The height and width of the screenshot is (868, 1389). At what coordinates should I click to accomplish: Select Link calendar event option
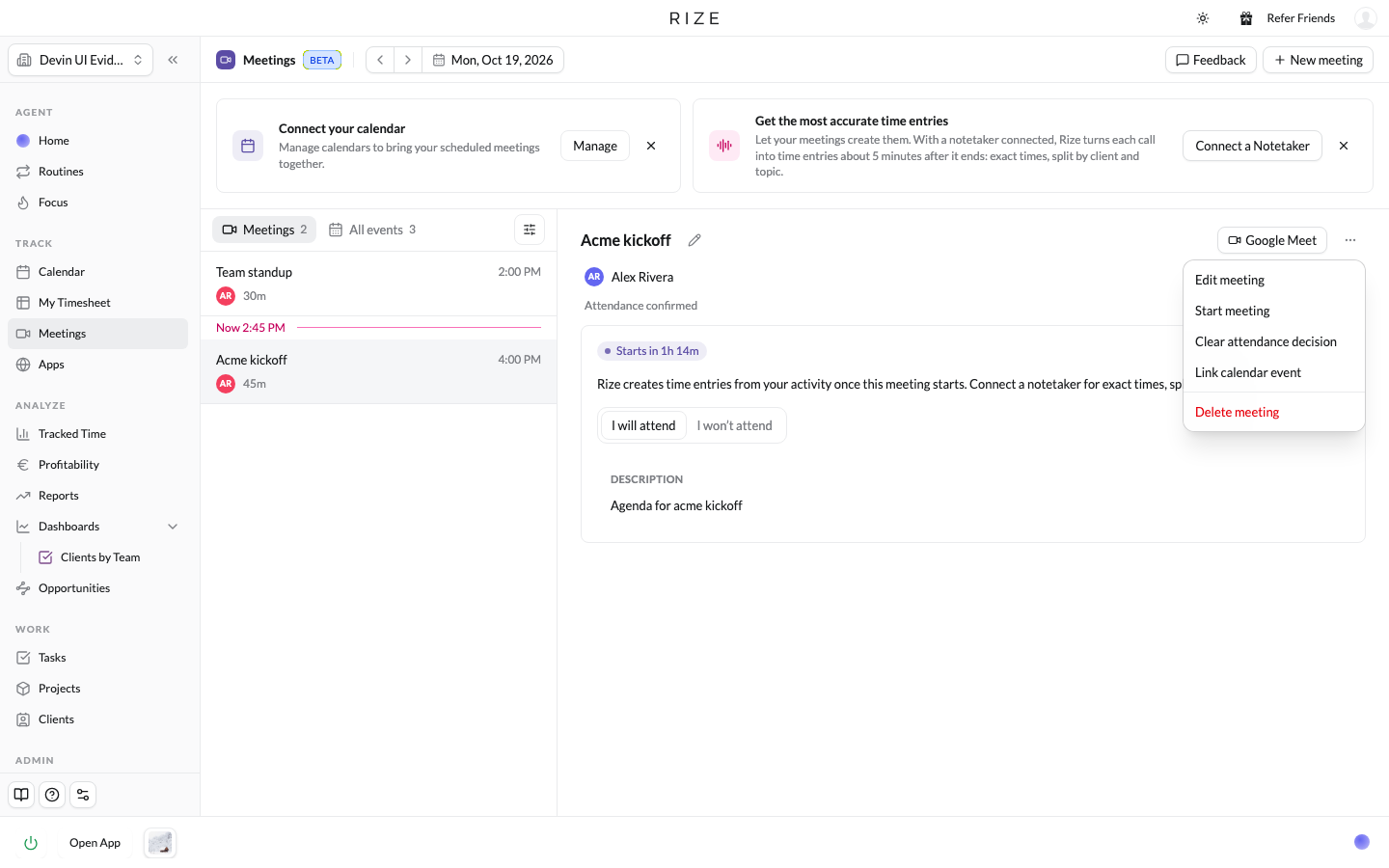click(x=1273, y=372)
